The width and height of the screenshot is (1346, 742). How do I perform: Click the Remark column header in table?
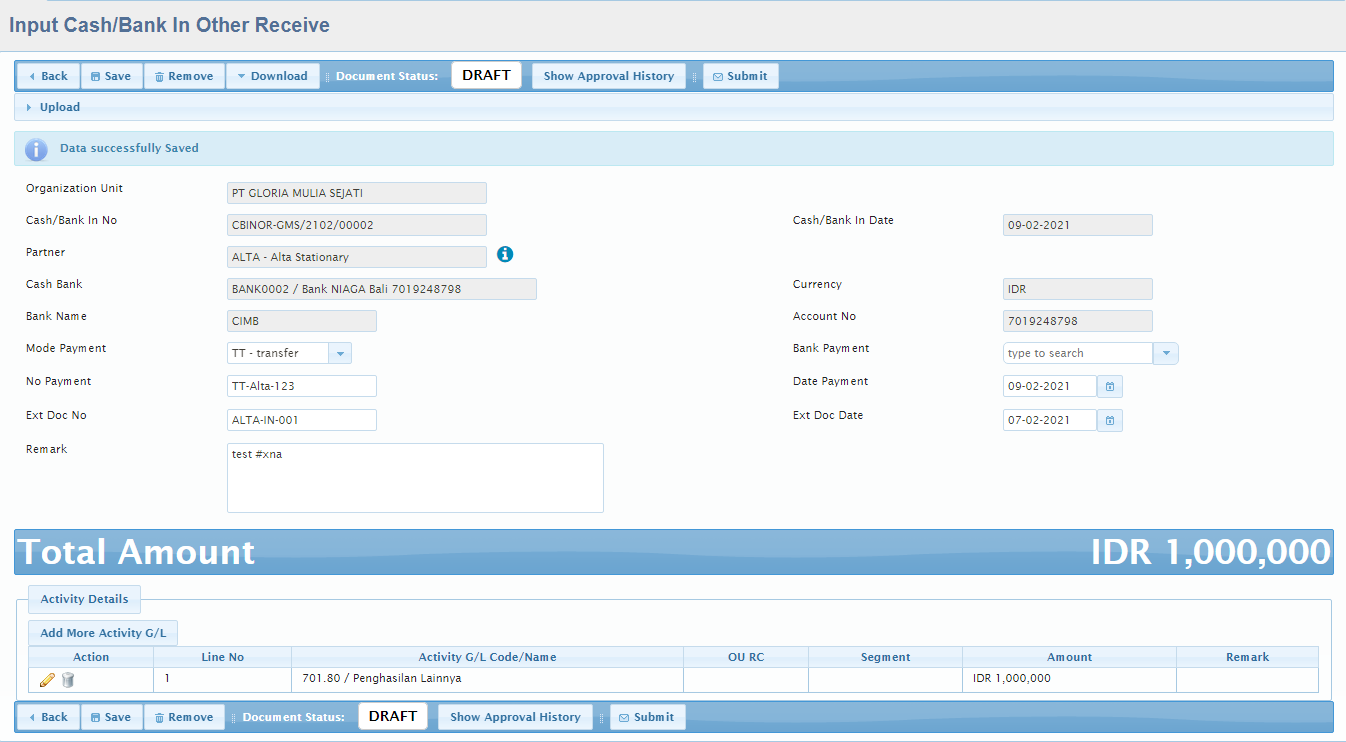(1247, 657)
